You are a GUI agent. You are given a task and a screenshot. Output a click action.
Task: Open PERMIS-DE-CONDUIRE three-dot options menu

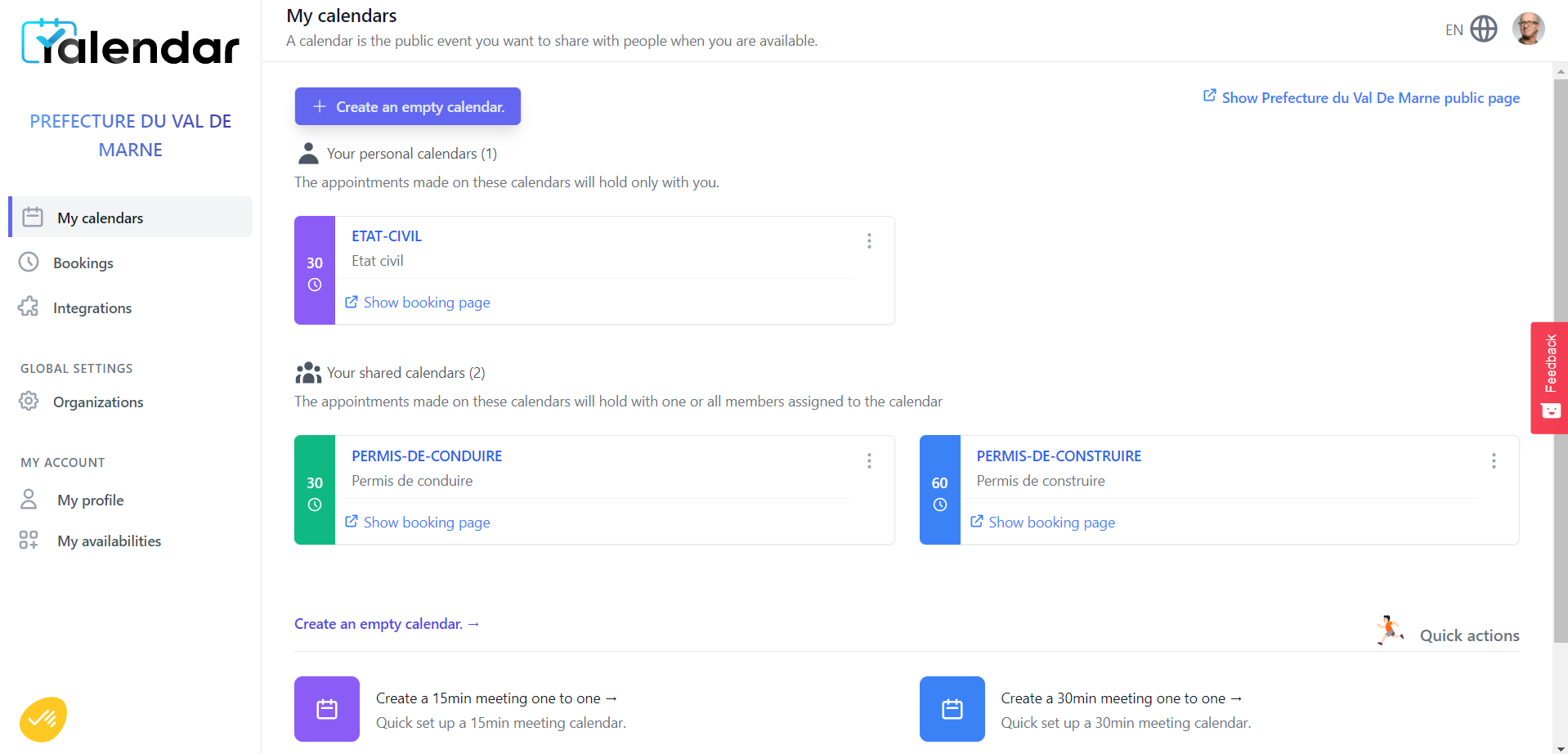click(x=869, y=461)
